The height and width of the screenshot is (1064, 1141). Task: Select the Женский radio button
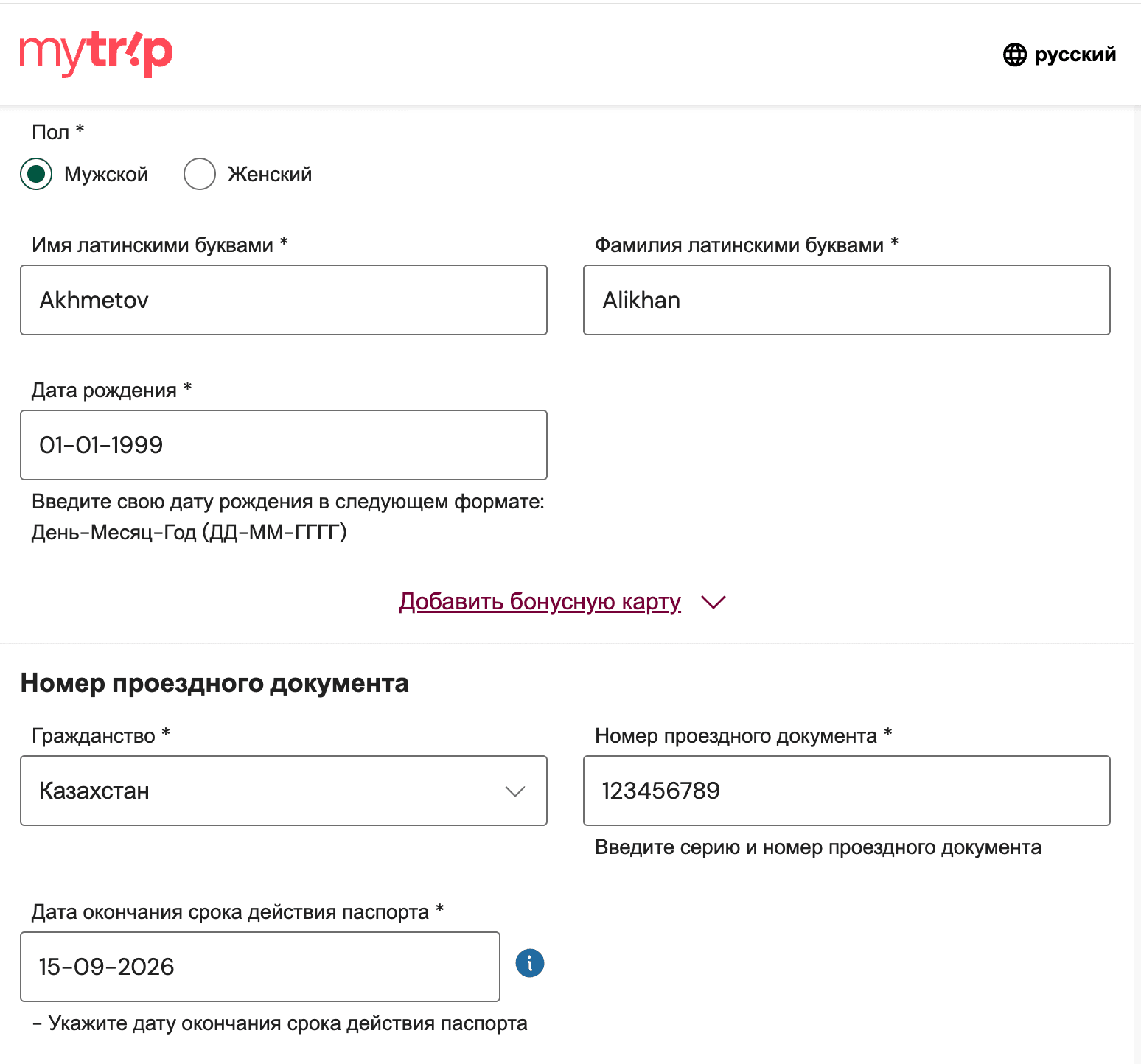point(200,175)
